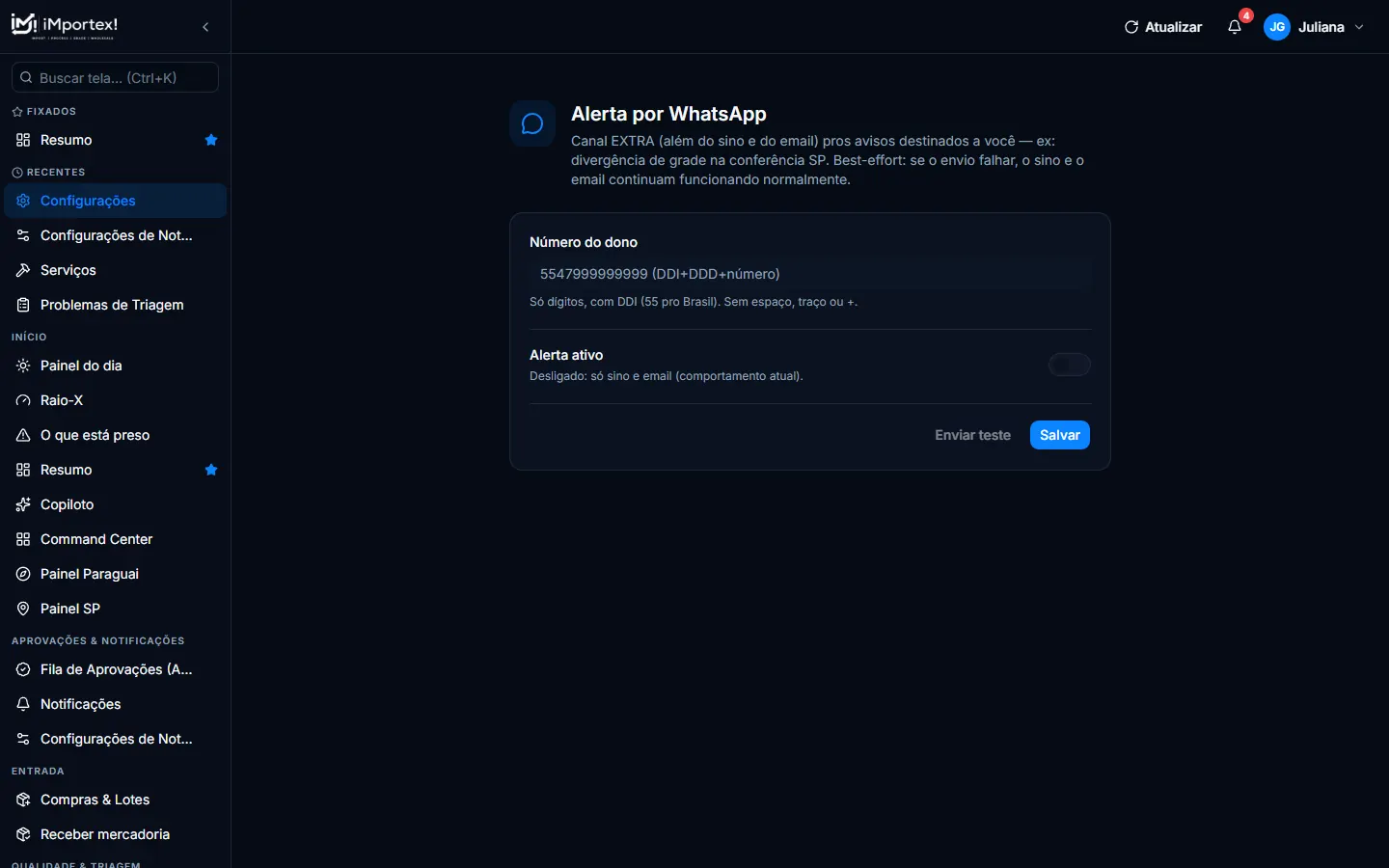Open the Notificações bell icon in the sidebar
The width and height of the screenshot is (1389, 868).
tap(23, 704)
